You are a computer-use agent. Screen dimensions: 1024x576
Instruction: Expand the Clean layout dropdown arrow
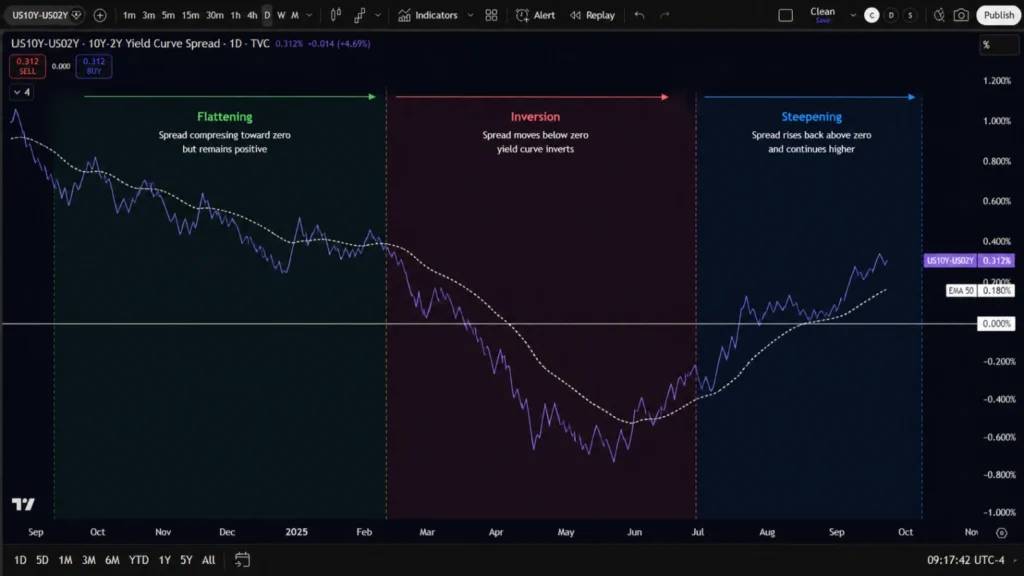pos(853,15)
